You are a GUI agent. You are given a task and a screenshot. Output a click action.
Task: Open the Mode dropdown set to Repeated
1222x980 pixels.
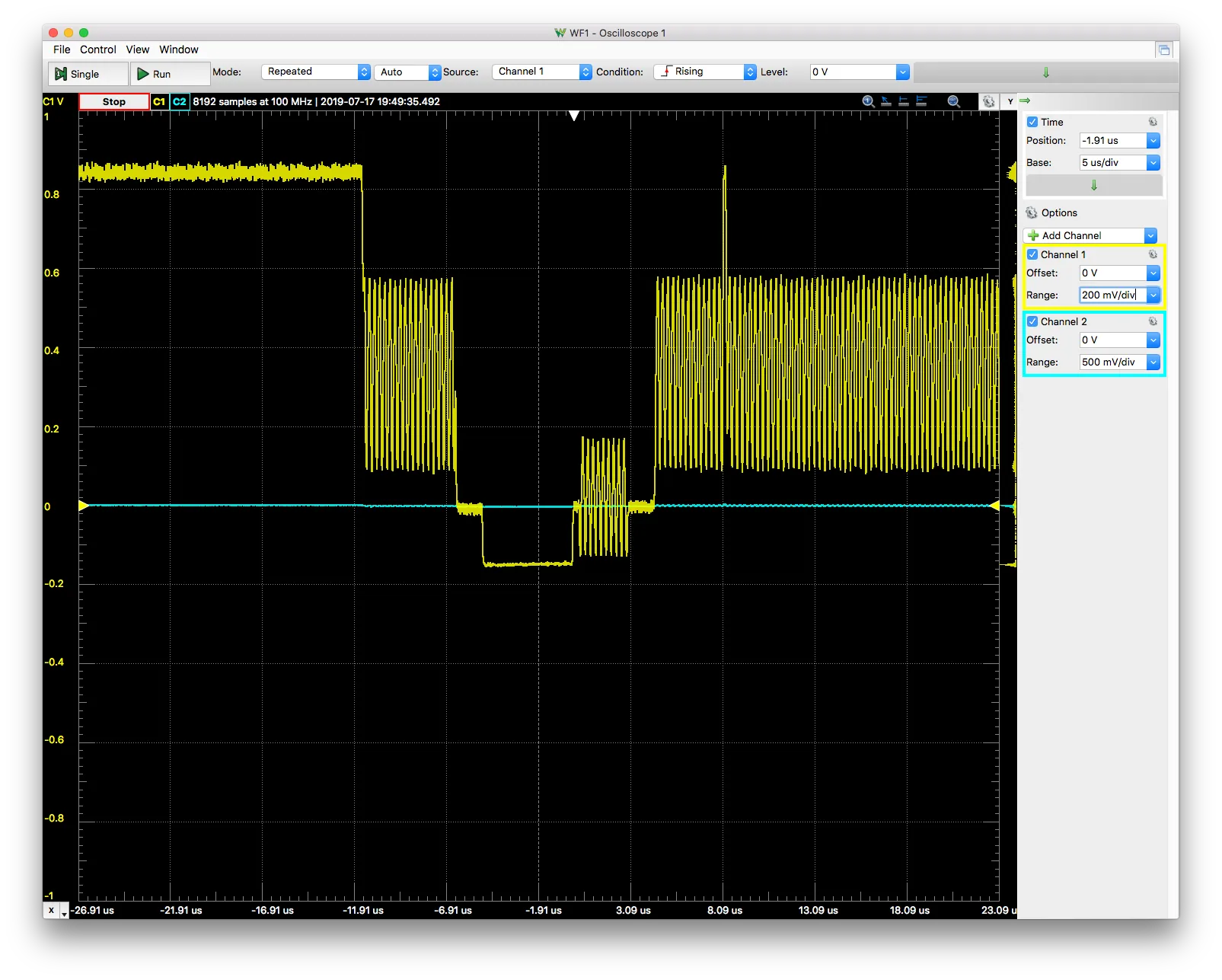(316, 72)
